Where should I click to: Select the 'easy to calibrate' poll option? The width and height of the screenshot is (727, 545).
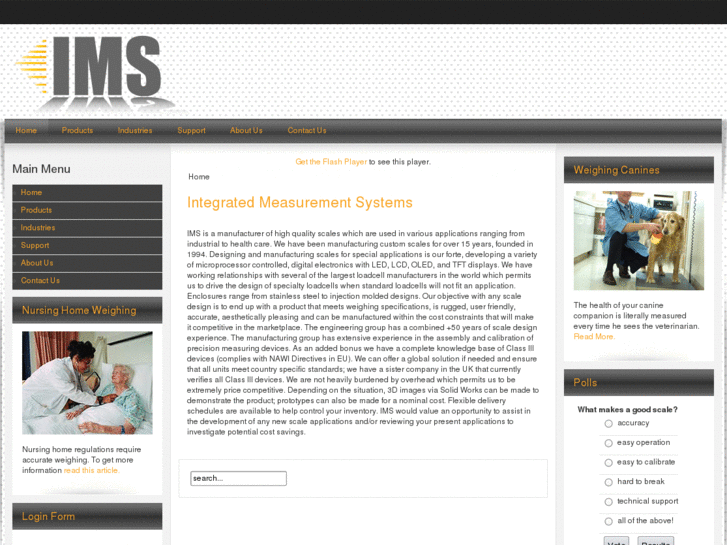609,462
